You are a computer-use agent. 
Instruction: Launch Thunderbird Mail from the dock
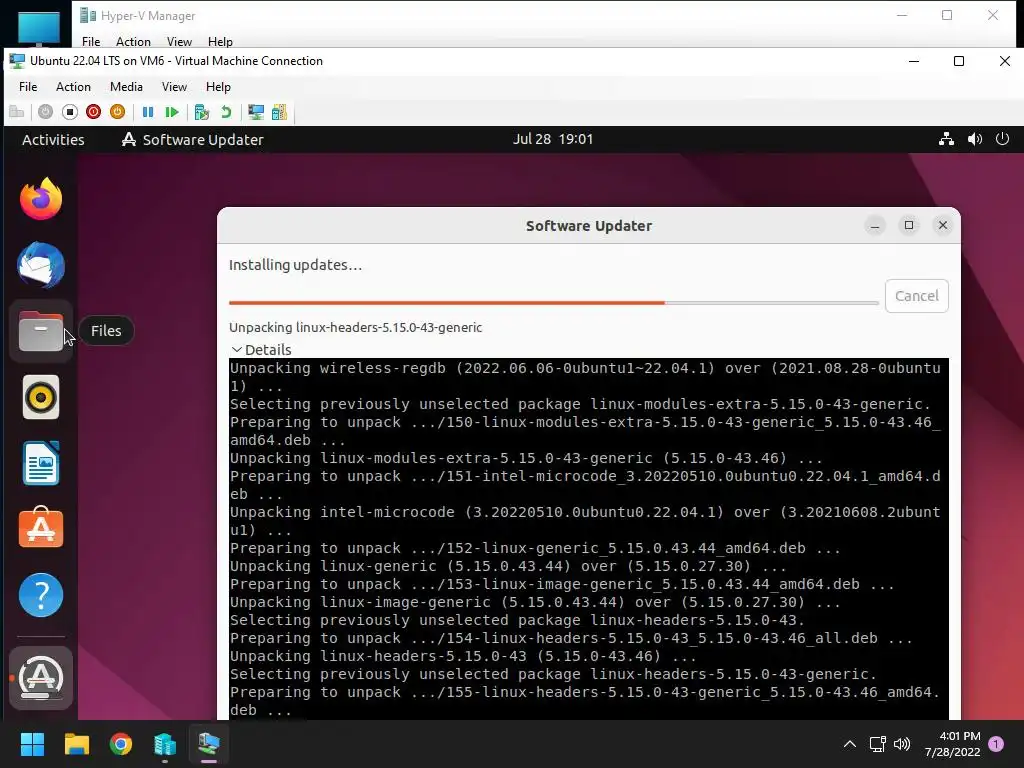point(40,265)
